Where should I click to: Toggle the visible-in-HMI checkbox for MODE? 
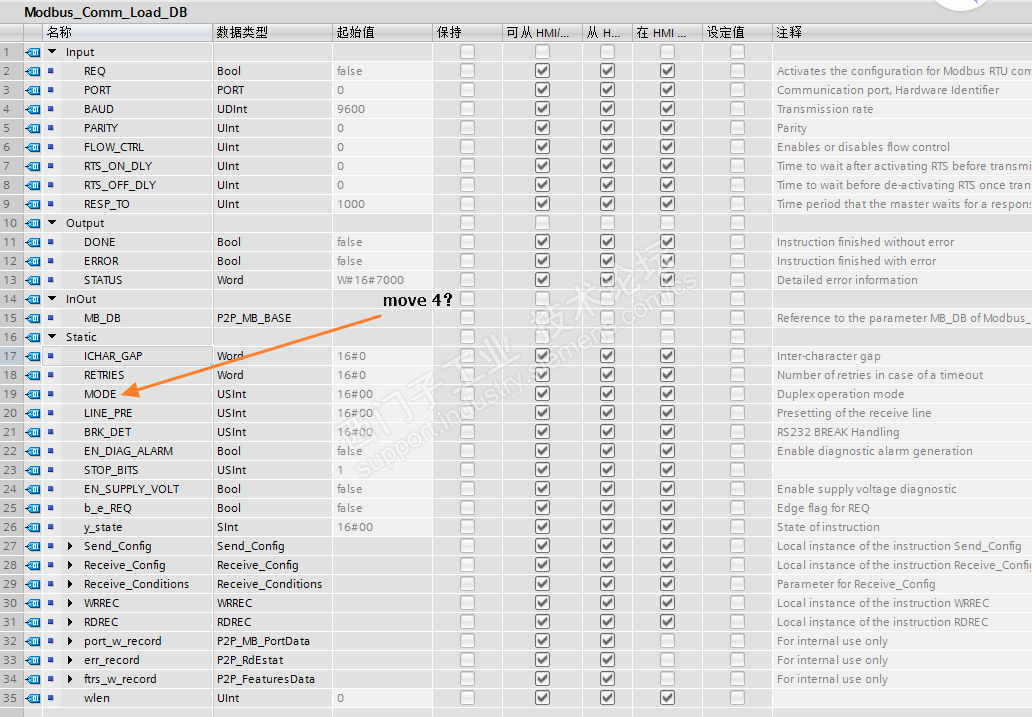(x=667, y=394)
